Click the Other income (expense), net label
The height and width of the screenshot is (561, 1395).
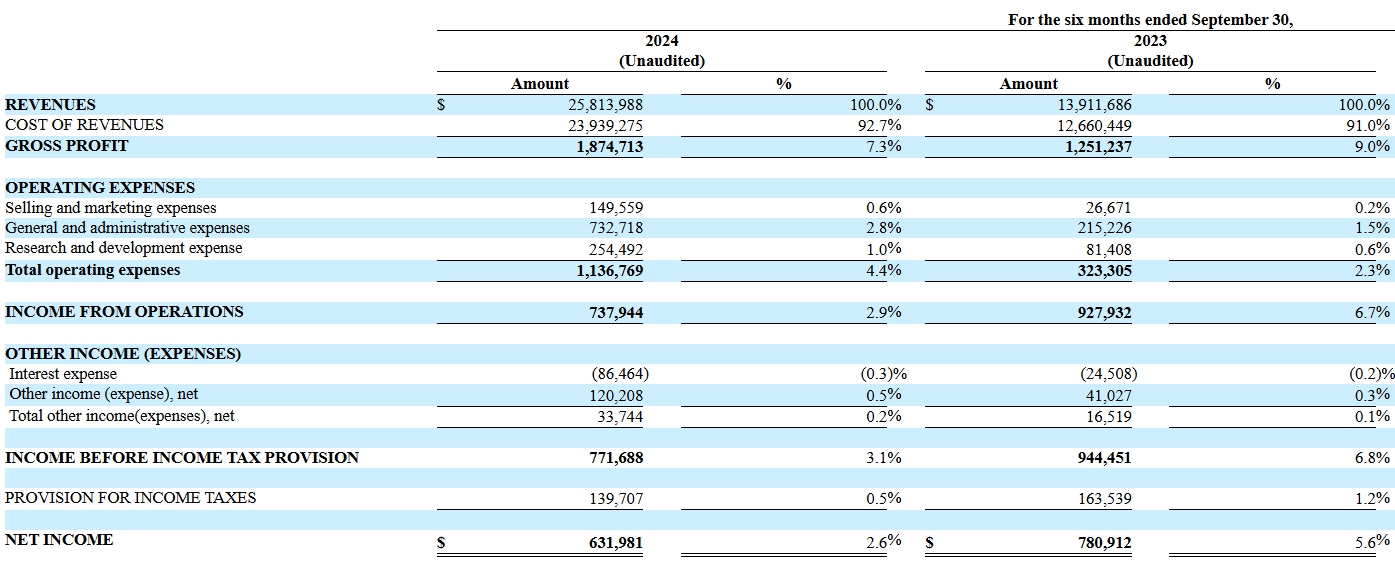coord(104,394)
